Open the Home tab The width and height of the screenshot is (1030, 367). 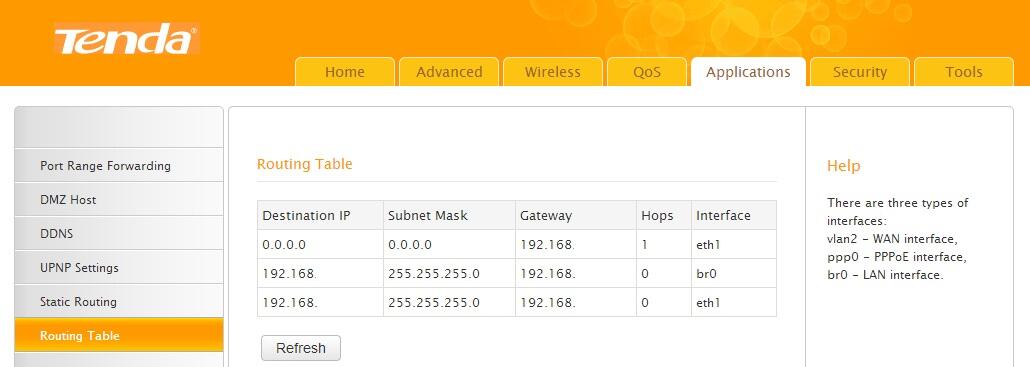coord(345,72)
